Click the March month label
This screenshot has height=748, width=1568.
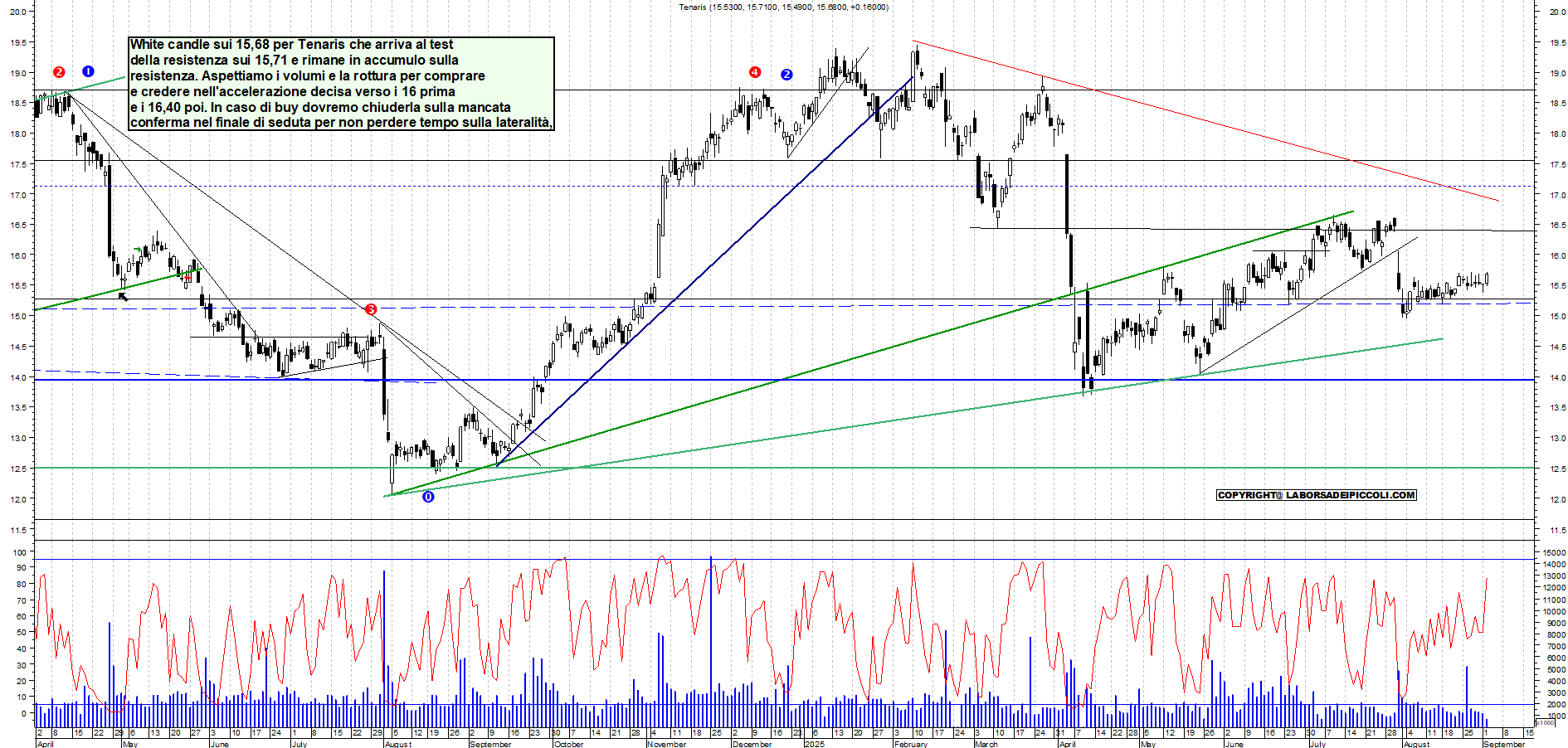click(986, 744)
